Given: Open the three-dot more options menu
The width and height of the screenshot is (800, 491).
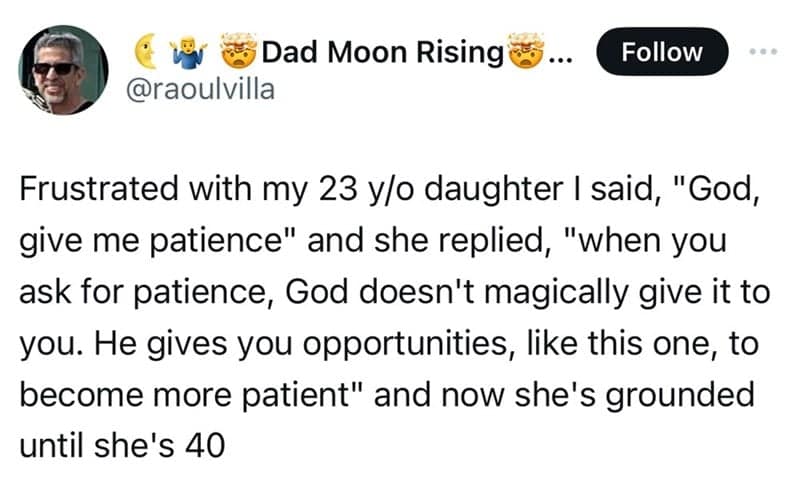Looking at the screenshot, I should coord(763,51).
